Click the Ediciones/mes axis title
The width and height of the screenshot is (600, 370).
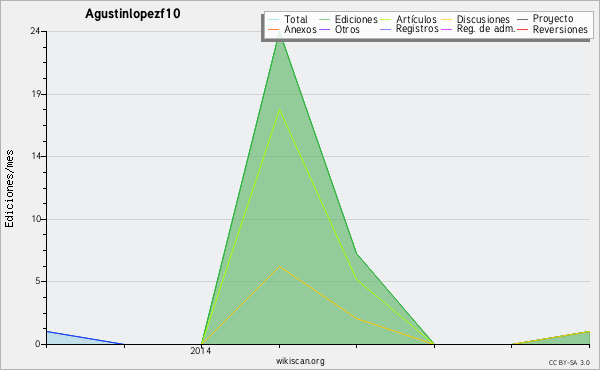tap(9, 189)
